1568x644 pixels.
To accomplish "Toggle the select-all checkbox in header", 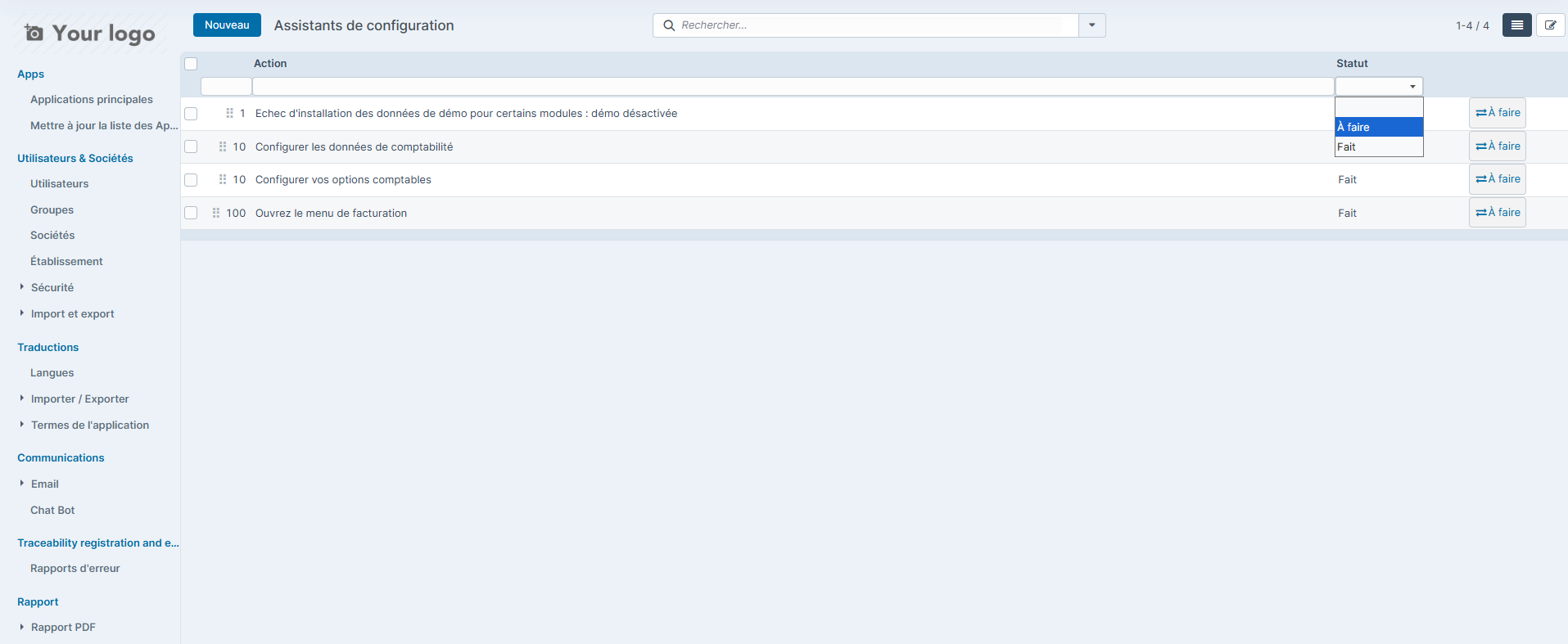I will coord(191,64).
